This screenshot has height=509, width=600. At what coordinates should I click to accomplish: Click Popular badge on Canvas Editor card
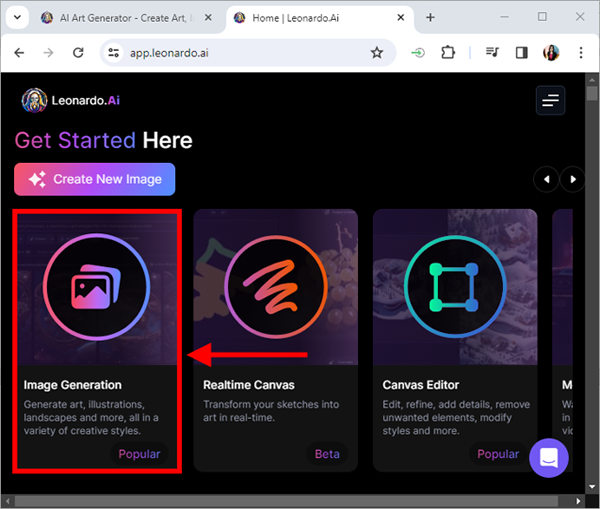(x=498, y=454)
